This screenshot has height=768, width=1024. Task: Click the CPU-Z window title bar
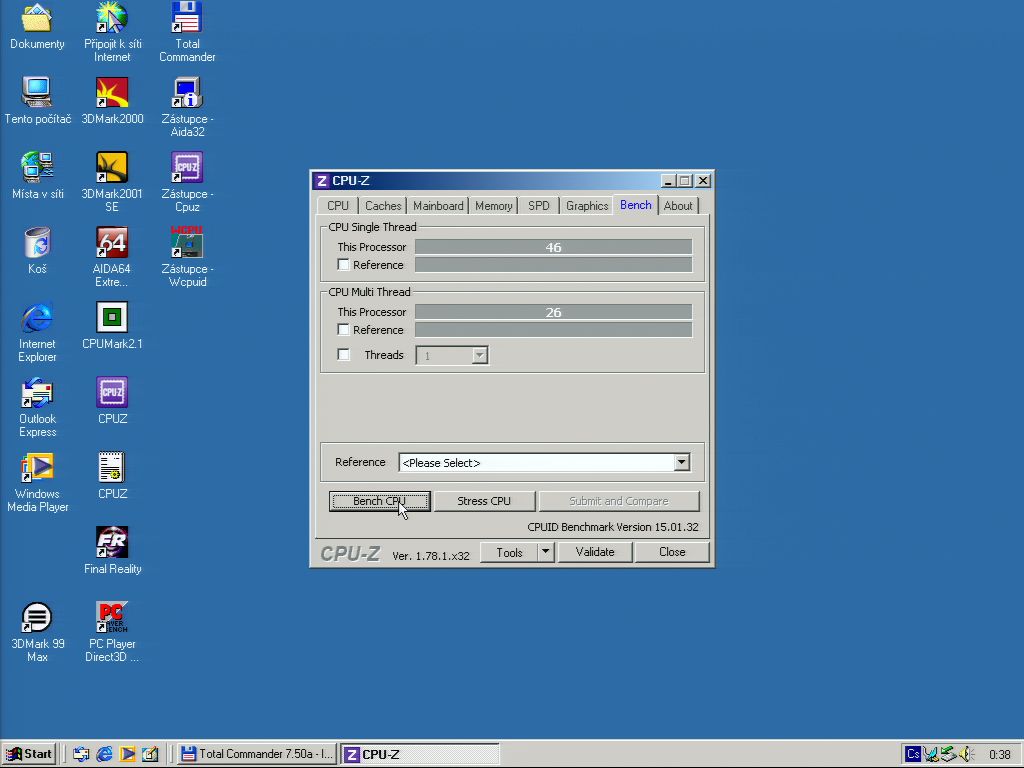coord(512,180)
